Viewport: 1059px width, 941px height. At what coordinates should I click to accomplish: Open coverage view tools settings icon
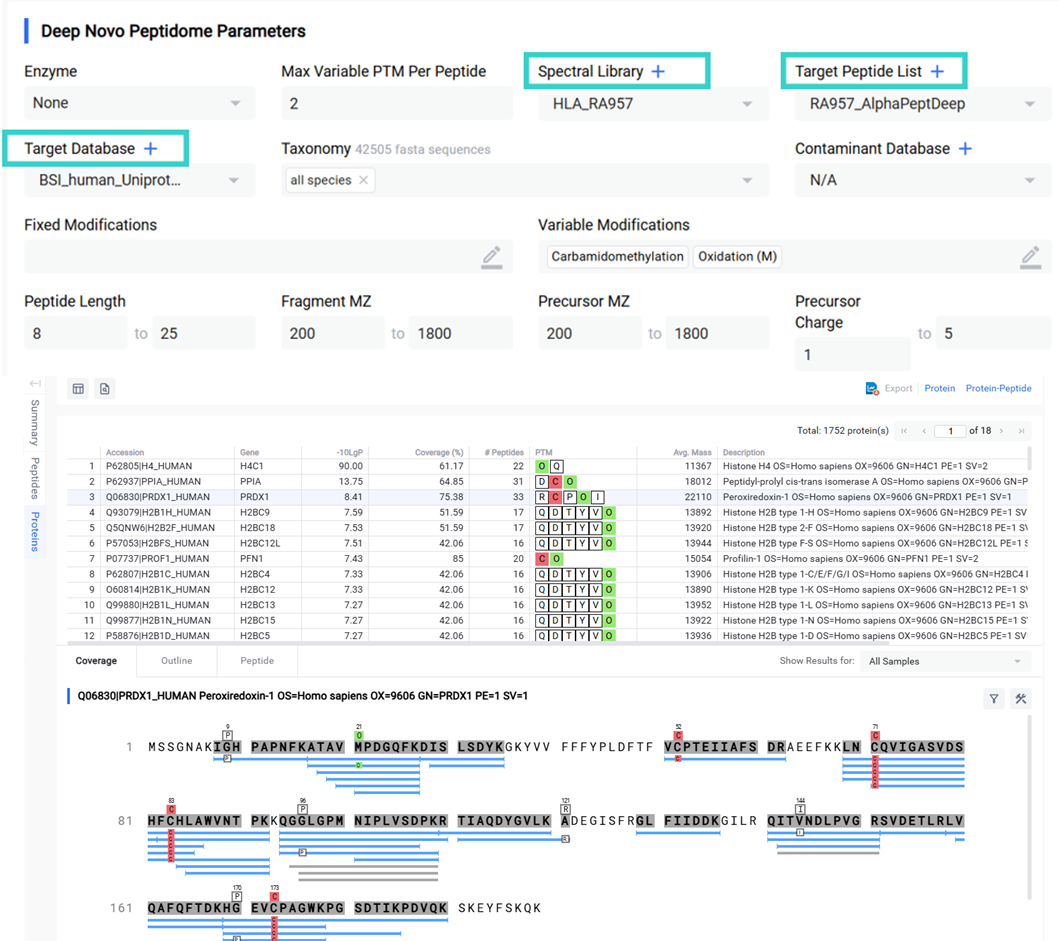pos(1020,699)
